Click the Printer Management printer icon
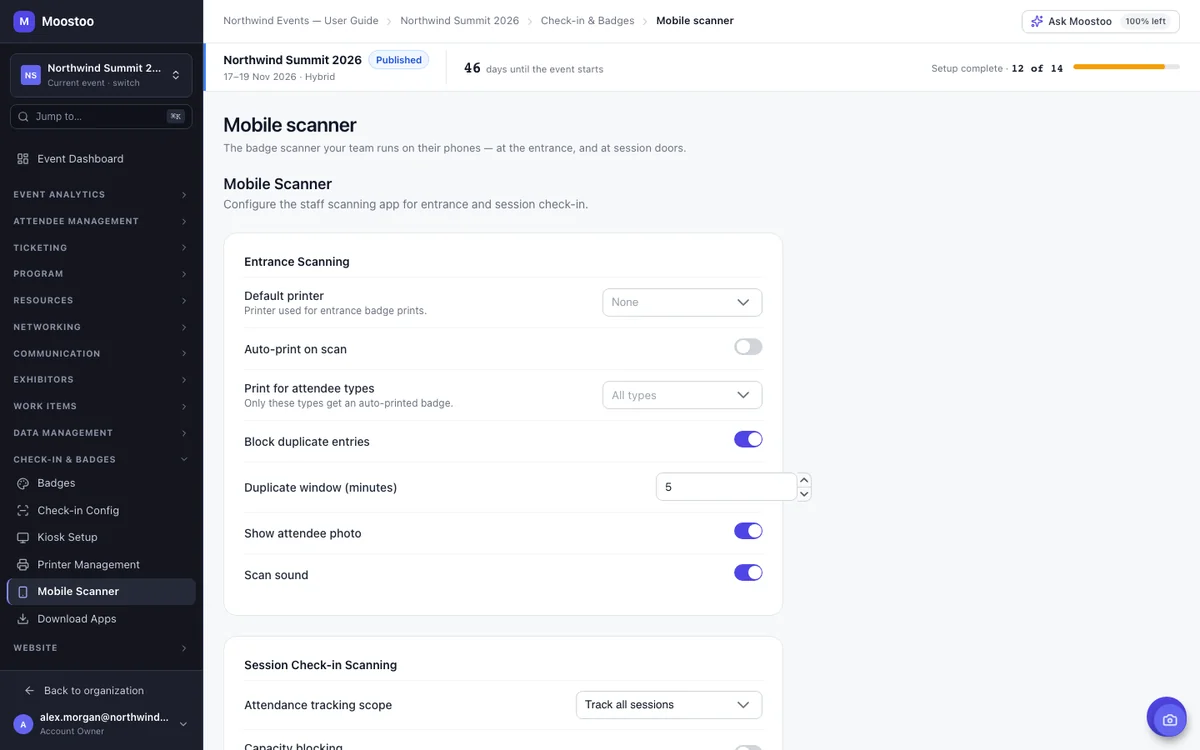 [23, 564]
